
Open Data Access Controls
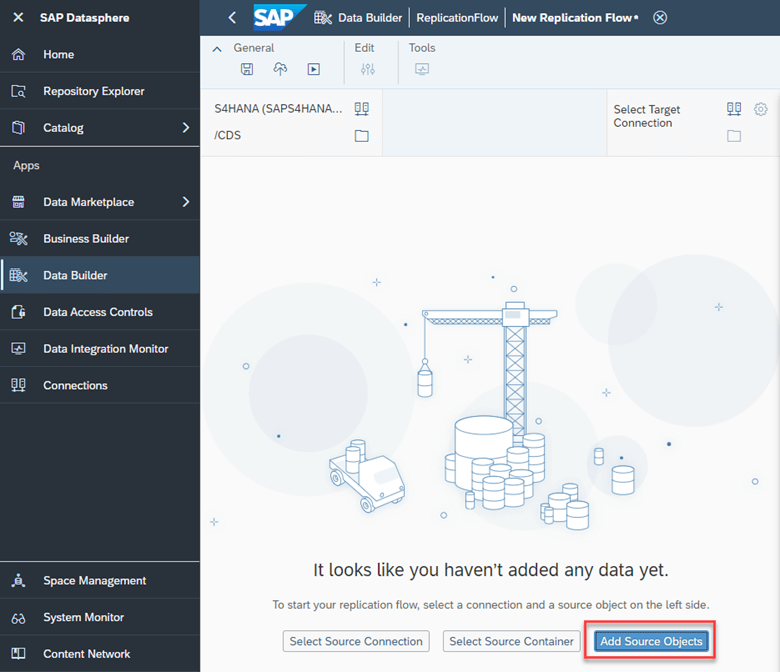tap(99, 312)
